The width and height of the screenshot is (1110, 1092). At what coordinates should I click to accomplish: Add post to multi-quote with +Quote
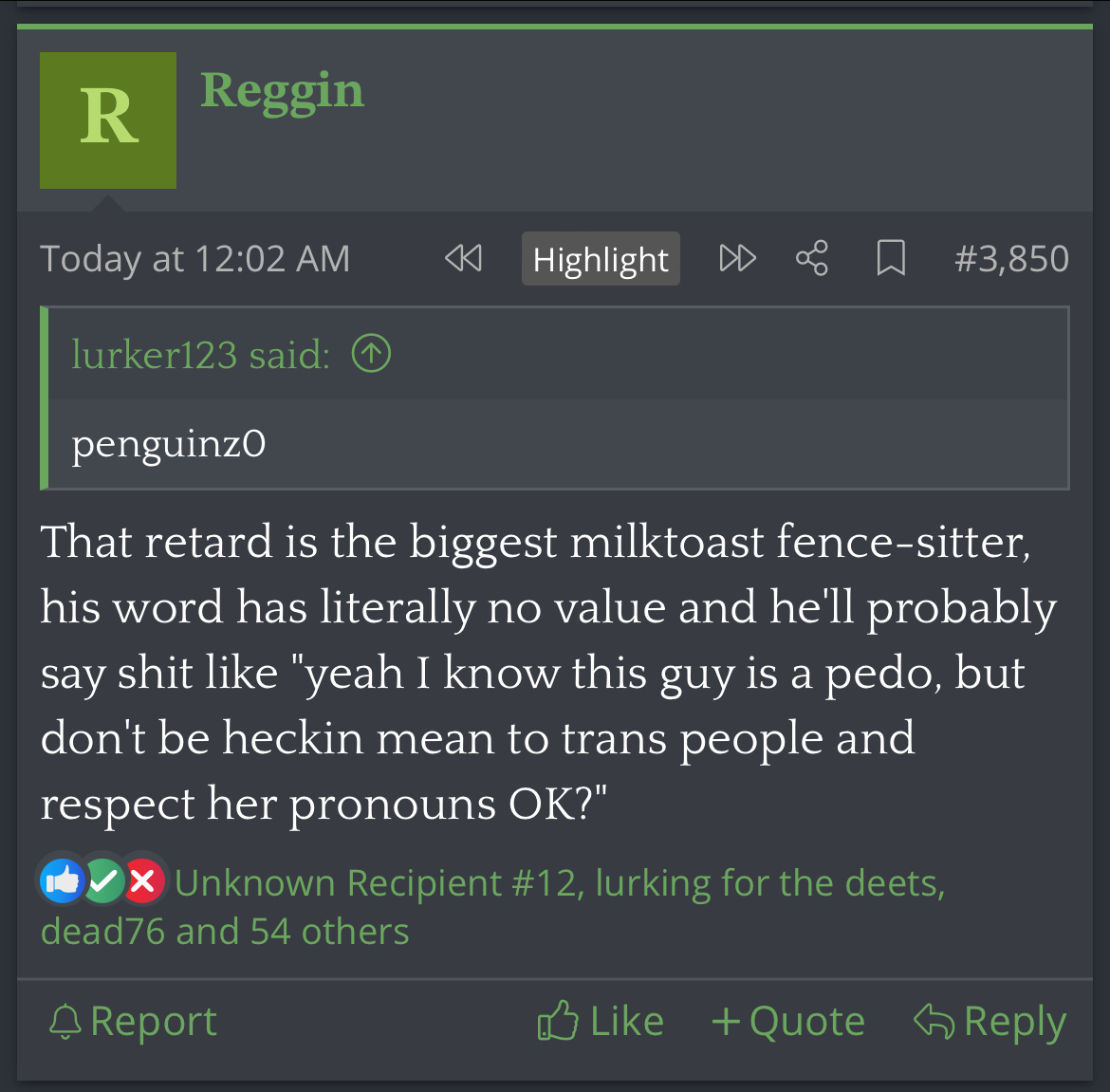click(x=788, y=1021)
